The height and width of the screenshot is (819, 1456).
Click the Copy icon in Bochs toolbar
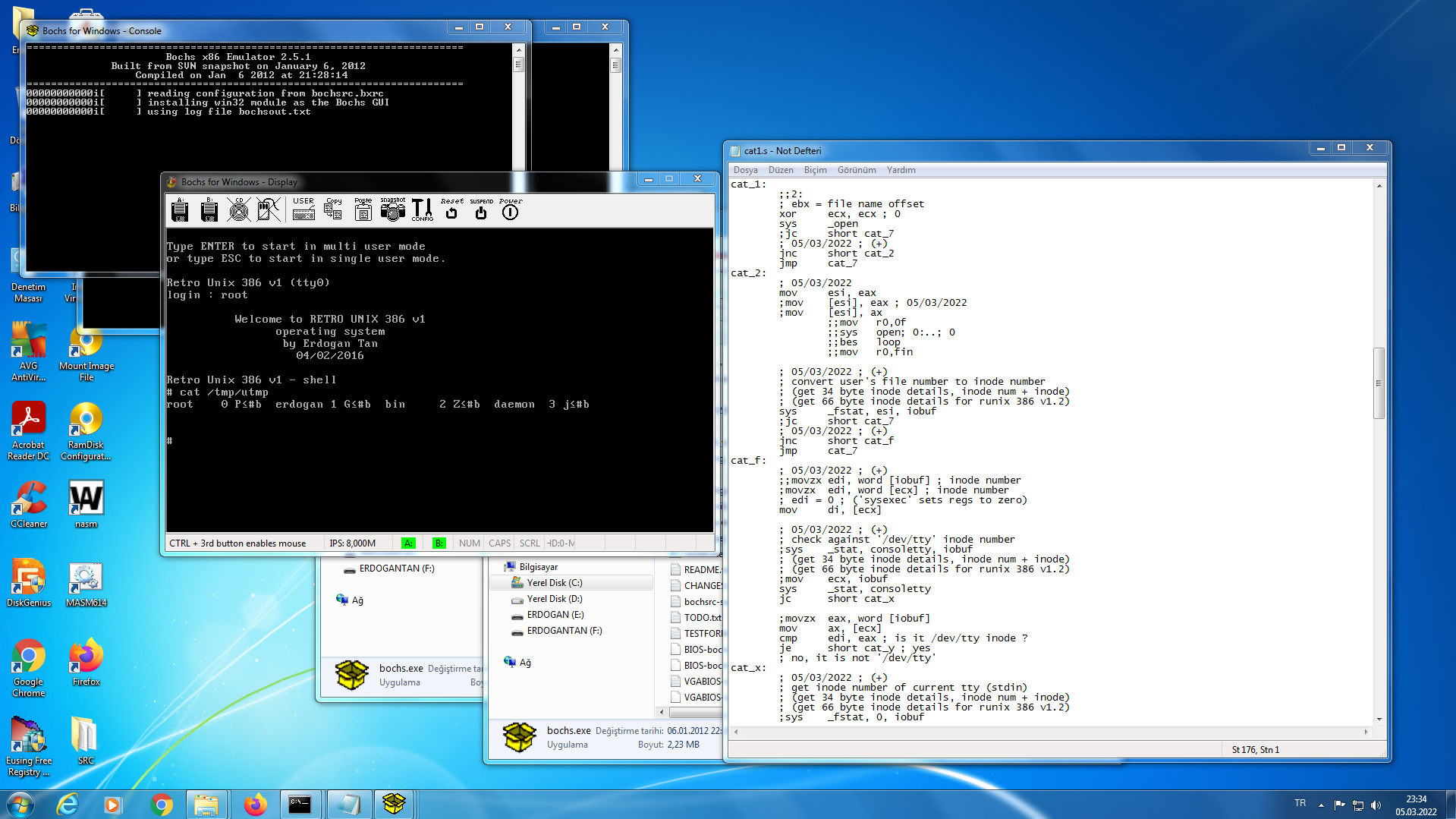point(333,209)
